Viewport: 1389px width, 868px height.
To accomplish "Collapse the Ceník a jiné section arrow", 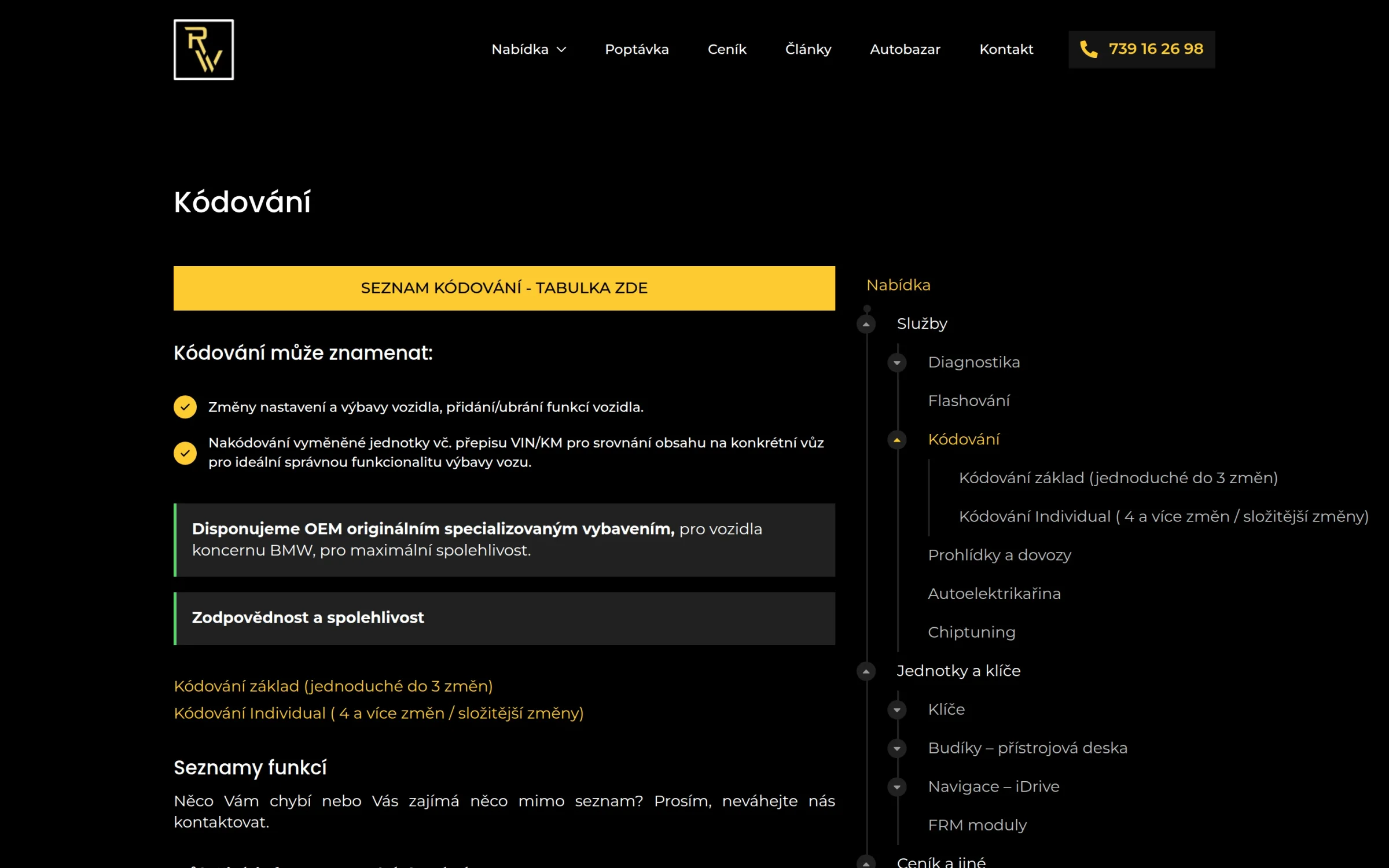I will (x=866, y=862).
